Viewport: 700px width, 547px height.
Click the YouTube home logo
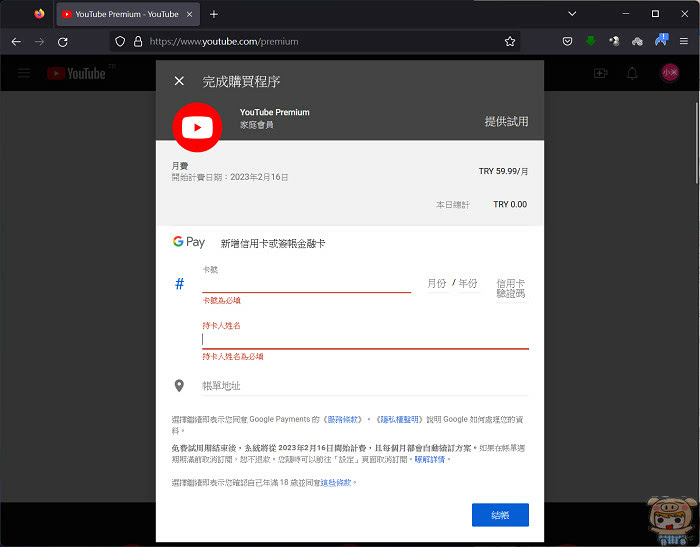pyautogui.click(x=76, y=73)
